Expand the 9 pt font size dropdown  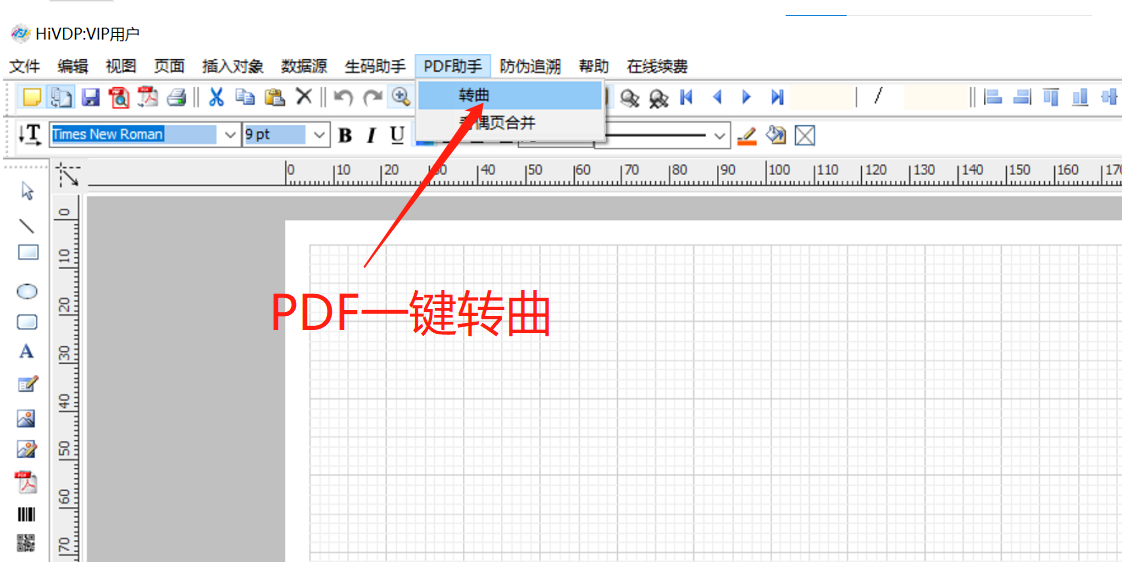319,135
